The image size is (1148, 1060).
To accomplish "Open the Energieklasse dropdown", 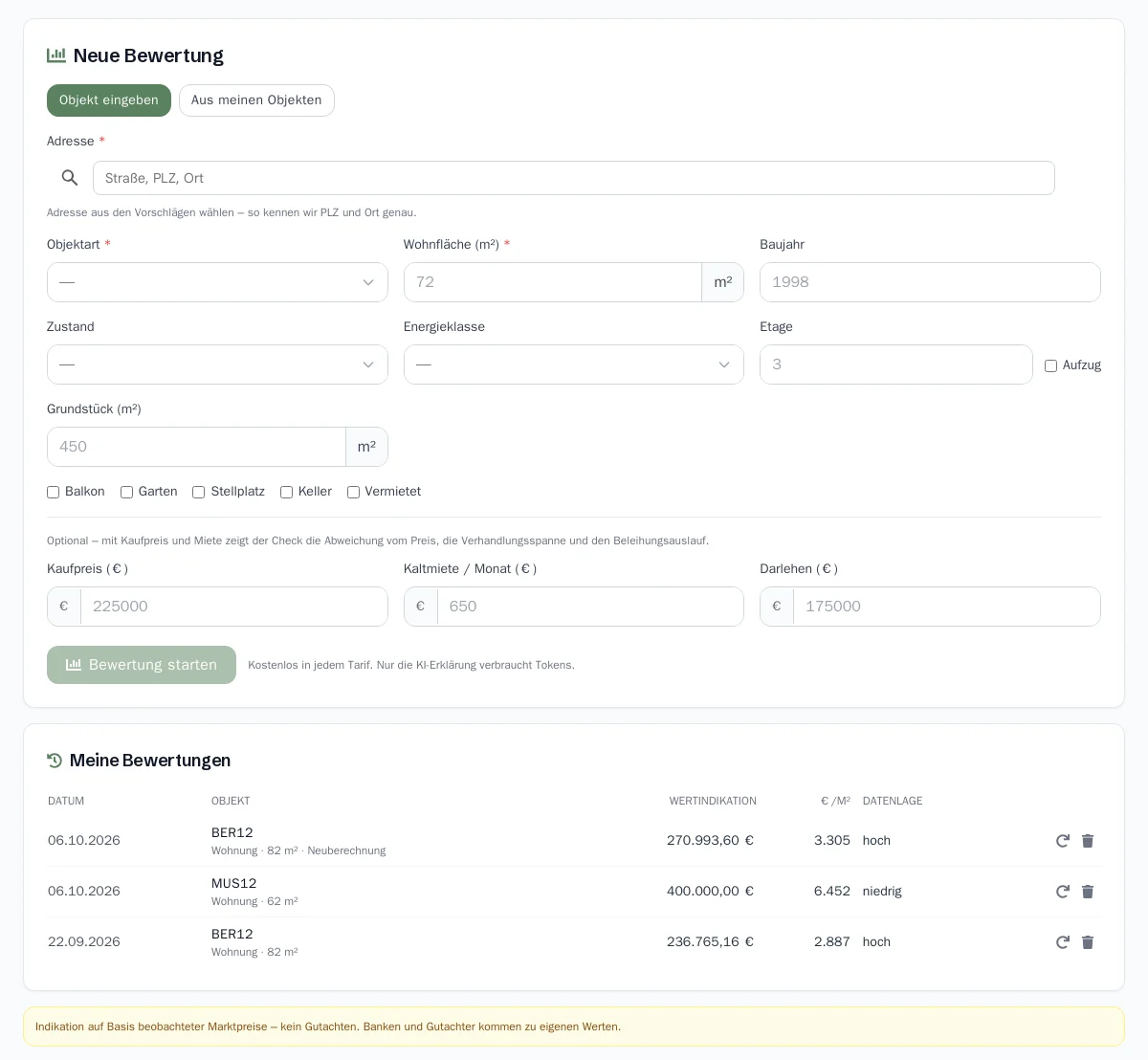I will (574, 364).
